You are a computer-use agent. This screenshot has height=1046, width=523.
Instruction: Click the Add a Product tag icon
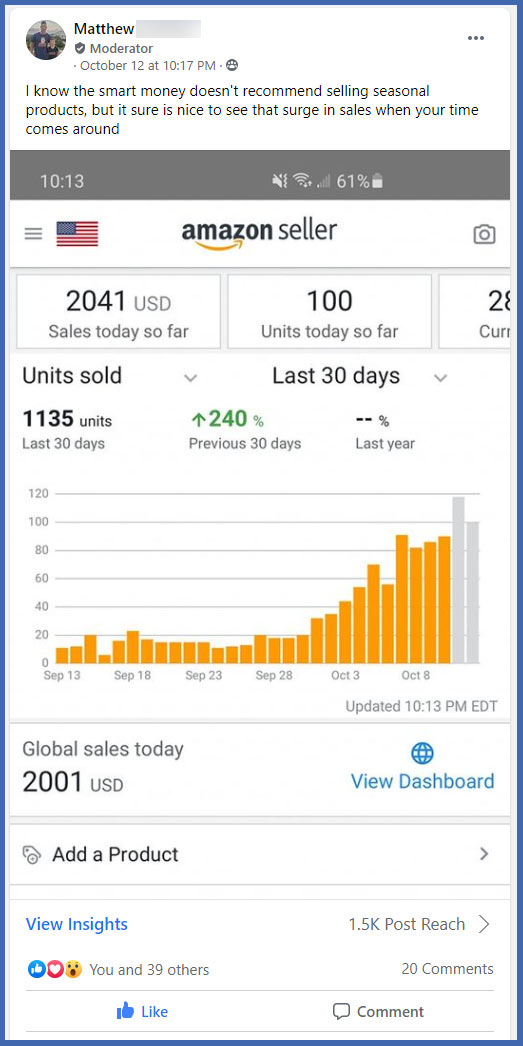click(32, 855)
